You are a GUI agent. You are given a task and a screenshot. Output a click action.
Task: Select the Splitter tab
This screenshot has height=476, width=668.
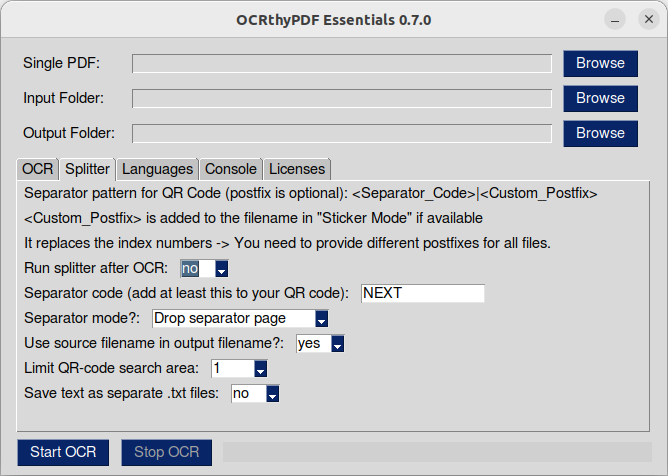pyautogui.click(x=87, y=169)
